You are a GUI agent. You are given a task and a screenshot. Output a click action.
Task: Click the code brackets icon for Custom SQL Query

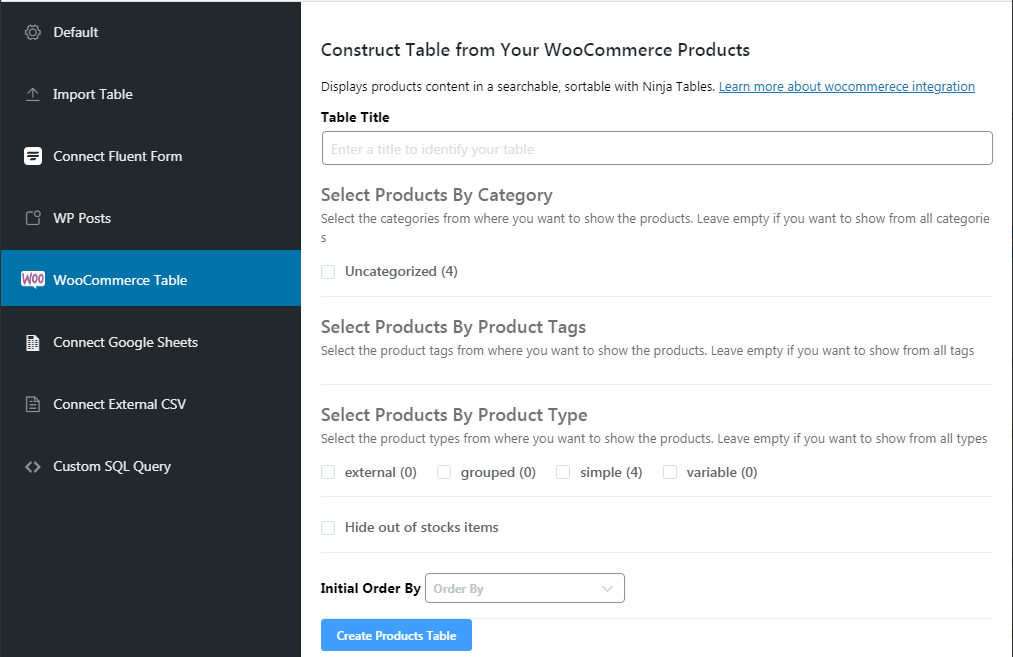(x=30, y=465)
